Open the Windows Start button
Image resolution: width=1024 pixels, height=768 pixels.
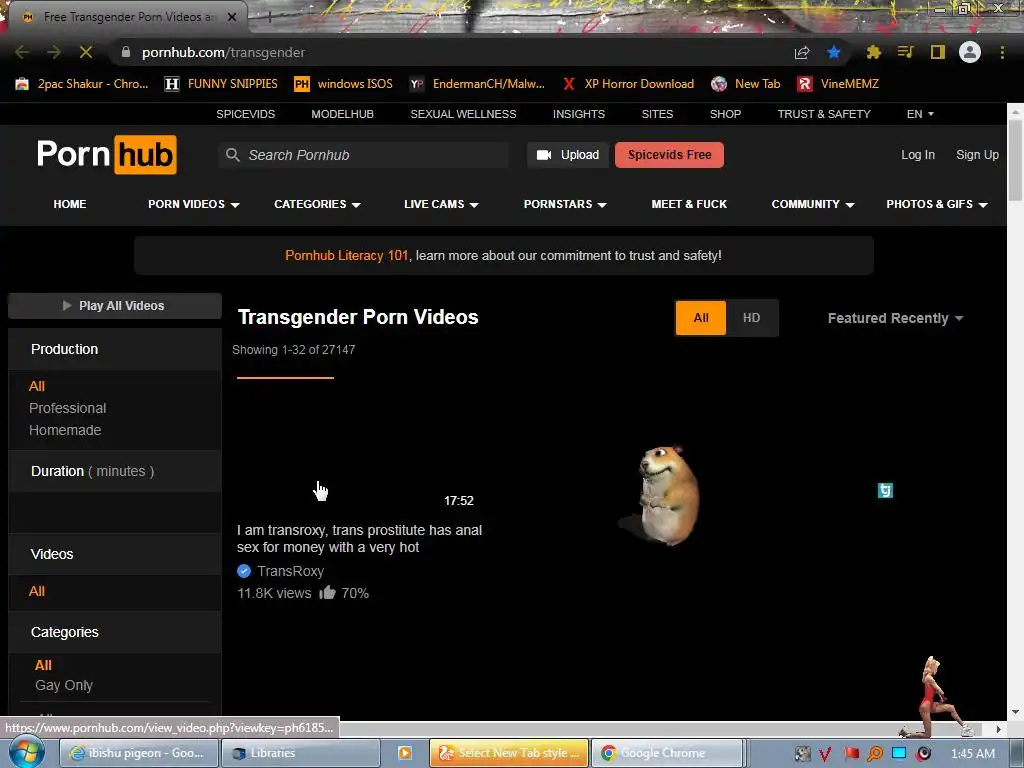(x=26, y=752)
